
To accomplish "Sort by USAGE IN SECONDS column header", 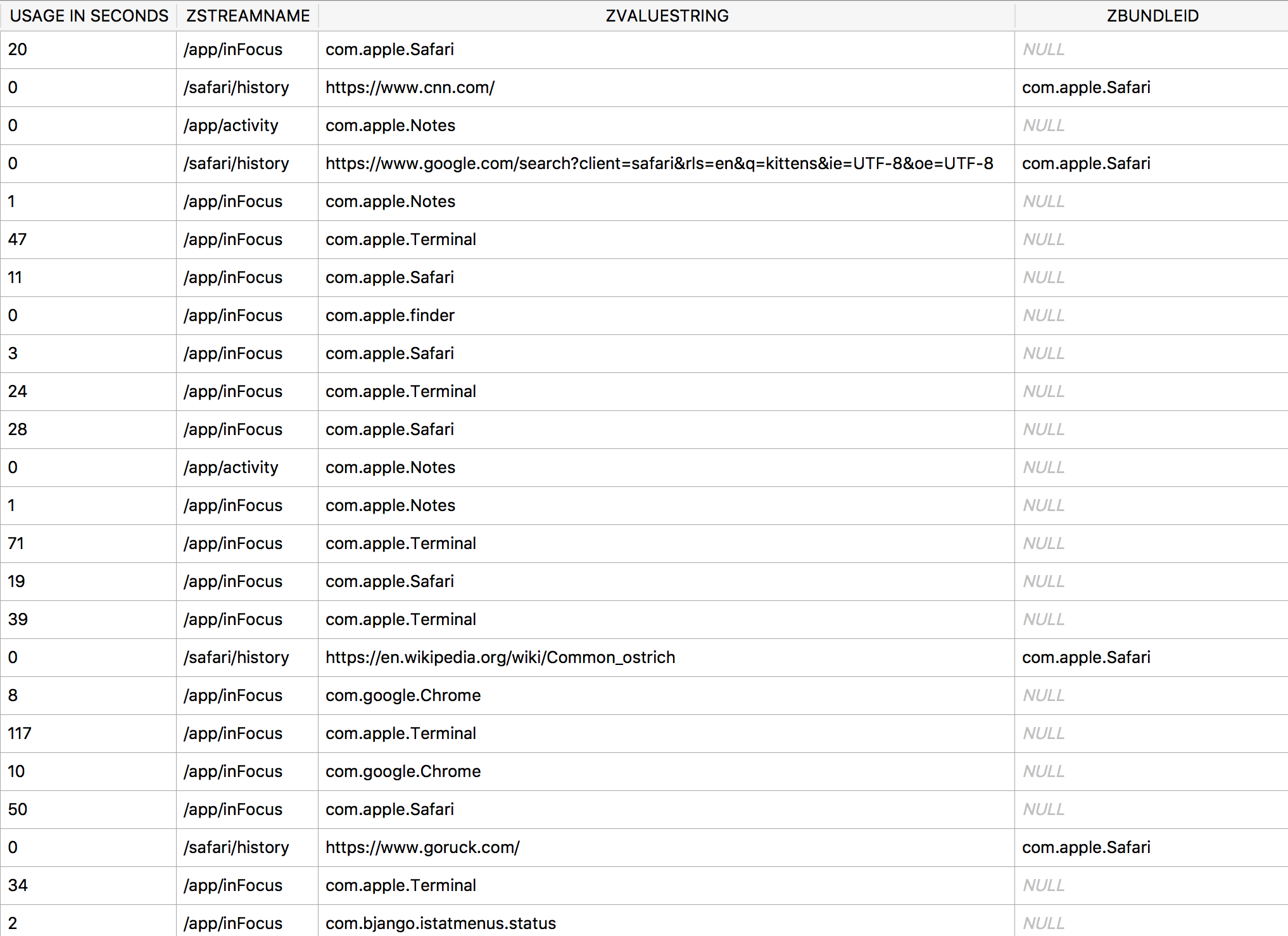I will pos(89,16).
